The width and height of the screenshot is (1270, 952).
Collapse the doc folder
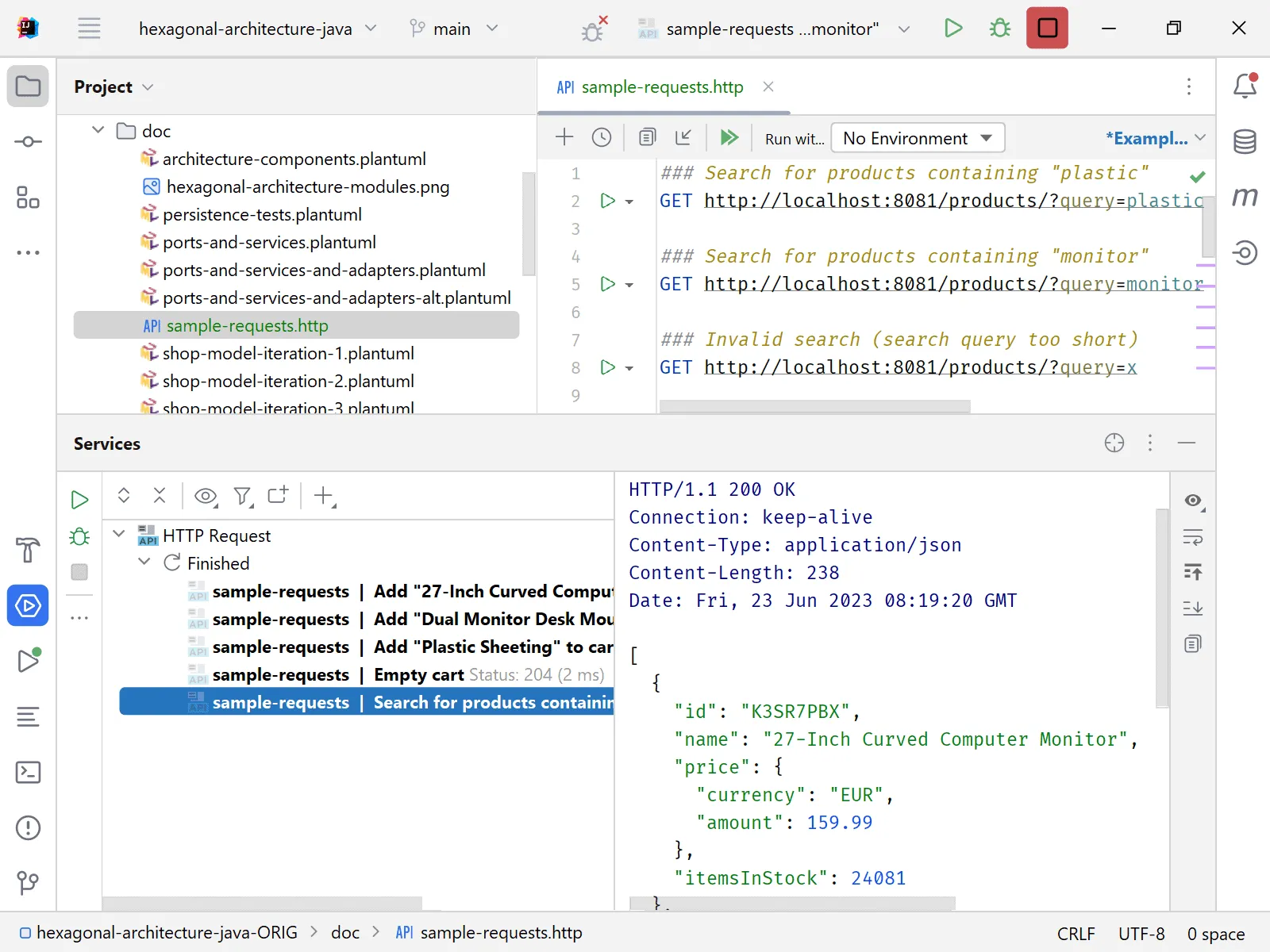point(98,129)
